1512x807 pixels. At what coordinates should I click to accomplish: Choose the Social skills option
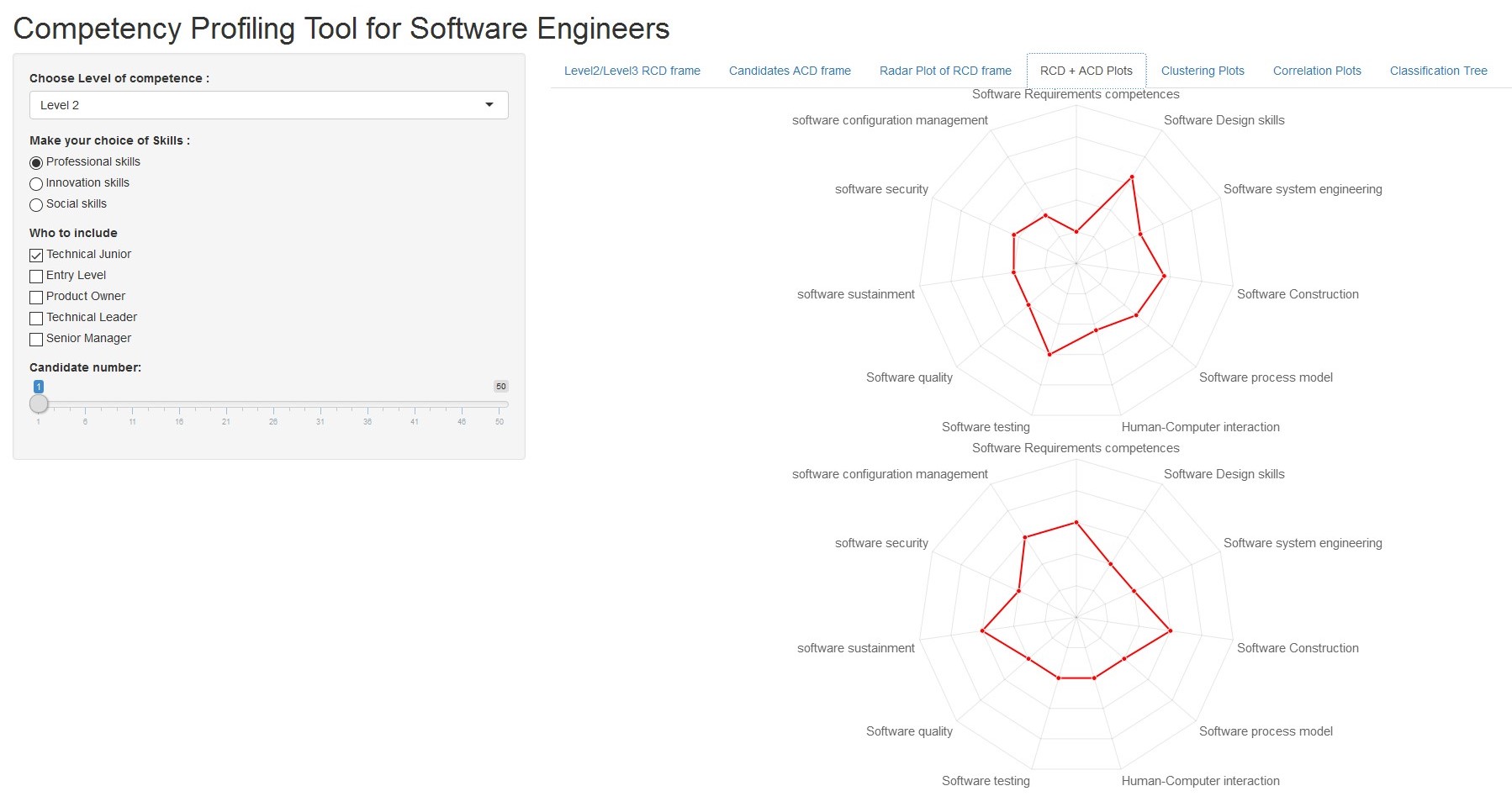coord(36,205)
